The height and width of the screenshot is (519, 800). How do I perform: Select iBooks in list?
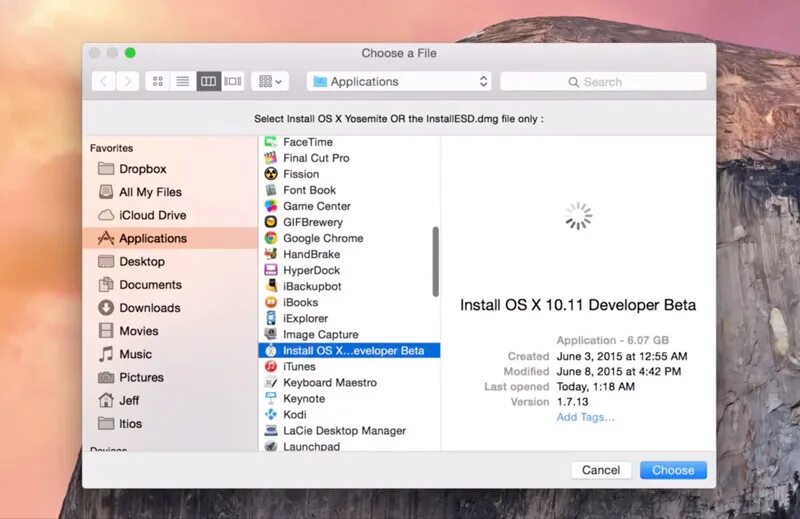click(349, 303)
